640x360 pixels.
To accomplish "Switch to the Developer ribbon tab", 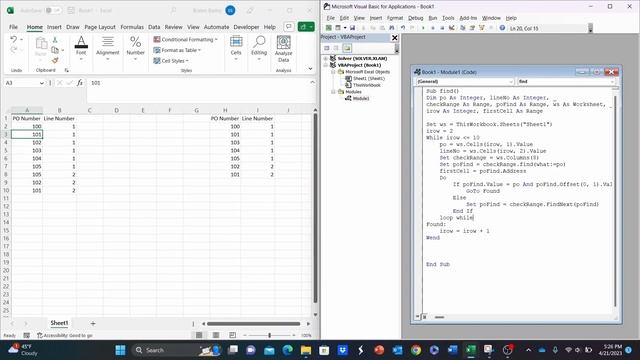I will click(x=246, y=27).
